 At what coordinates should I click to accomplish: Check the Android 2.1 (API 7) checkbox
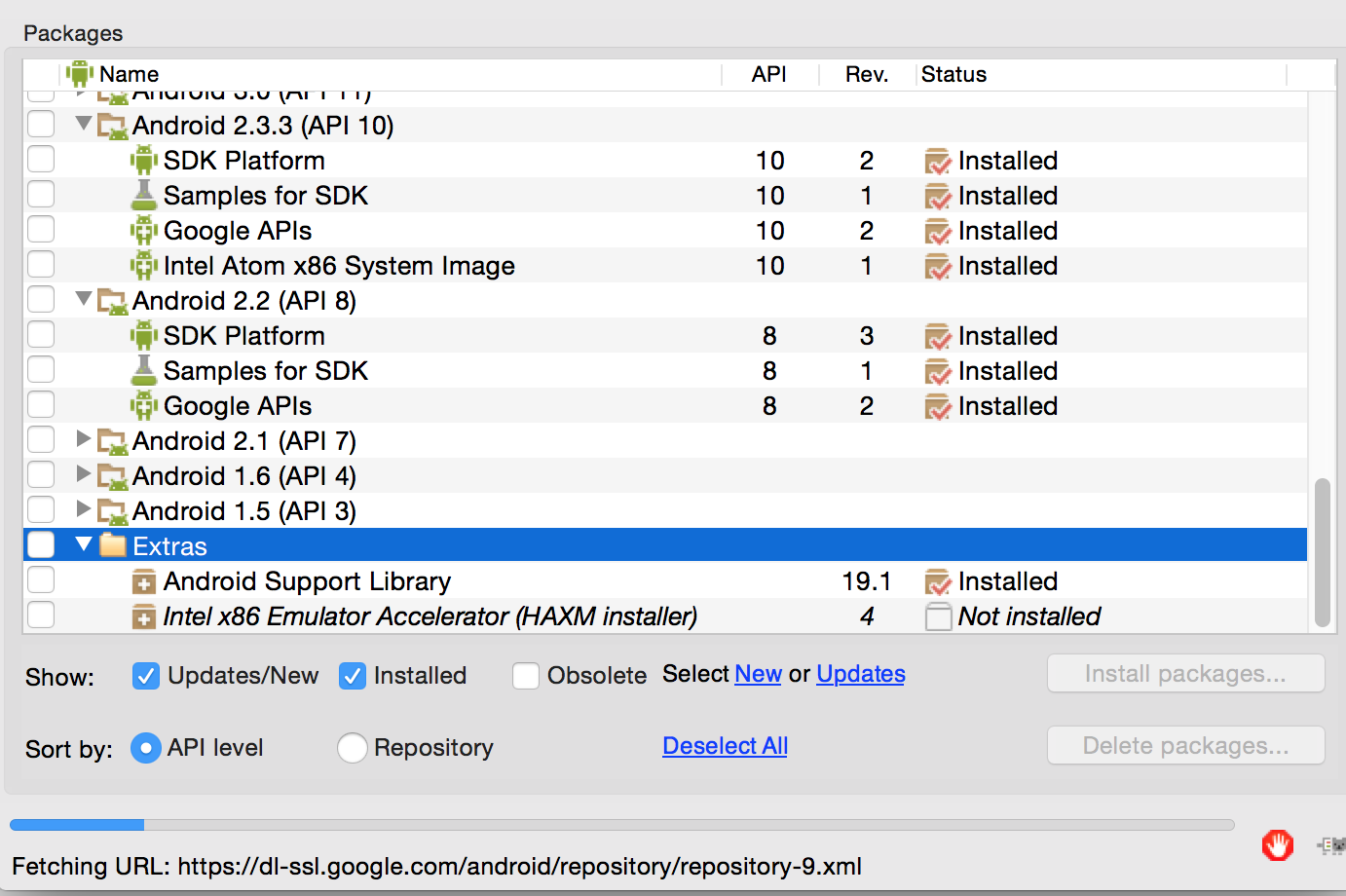(x=41, y=440)
